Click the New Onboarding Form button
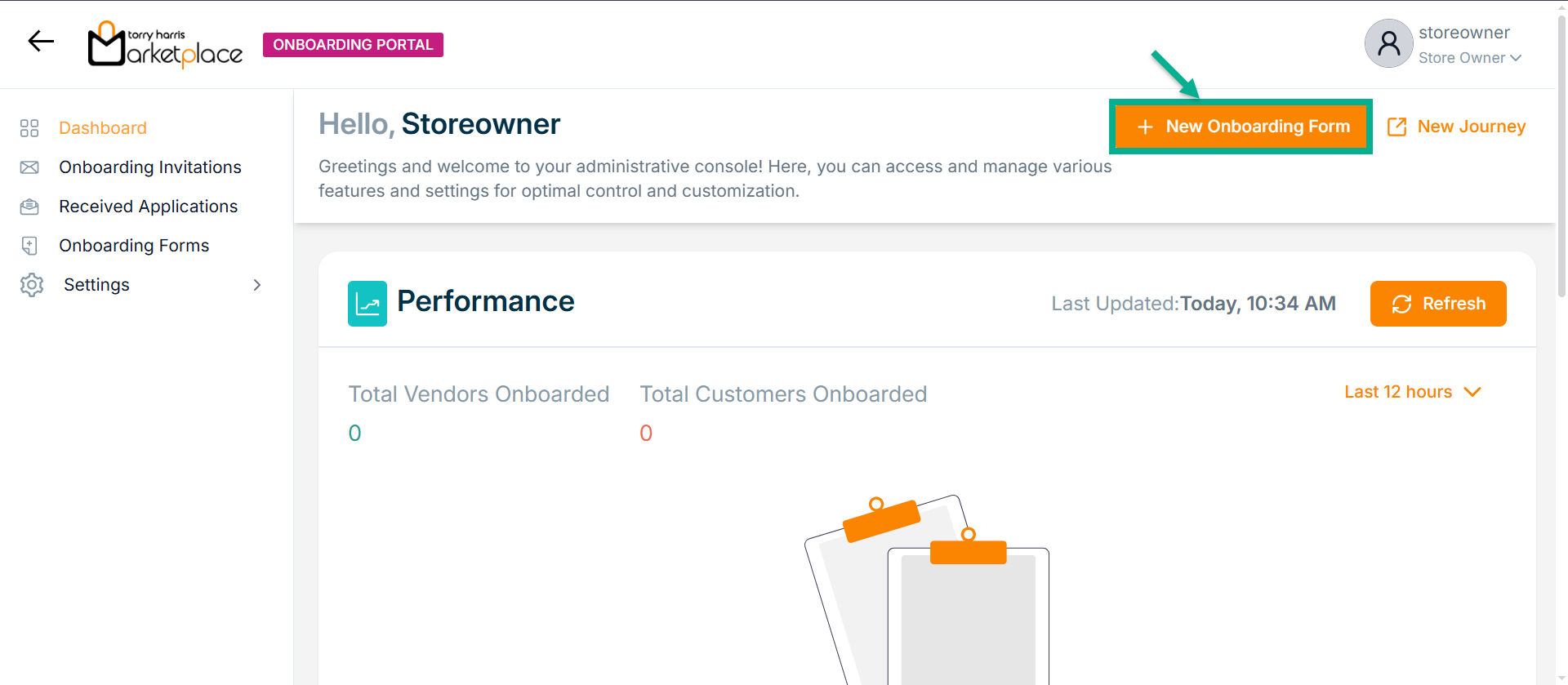 (1241, 127)
